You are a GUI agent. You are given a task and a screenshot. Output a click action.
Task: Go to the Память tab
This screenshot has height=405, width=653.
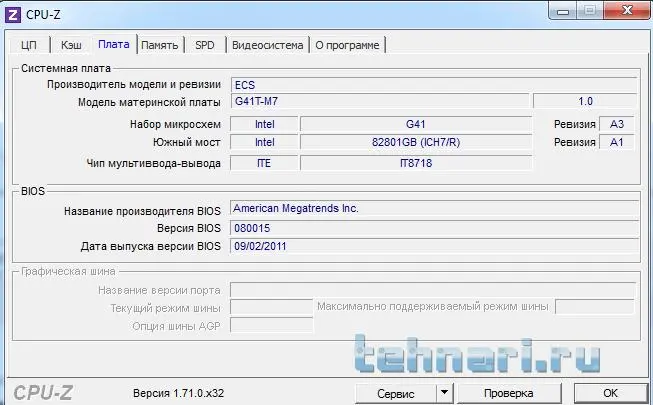(x=160, y=45)
